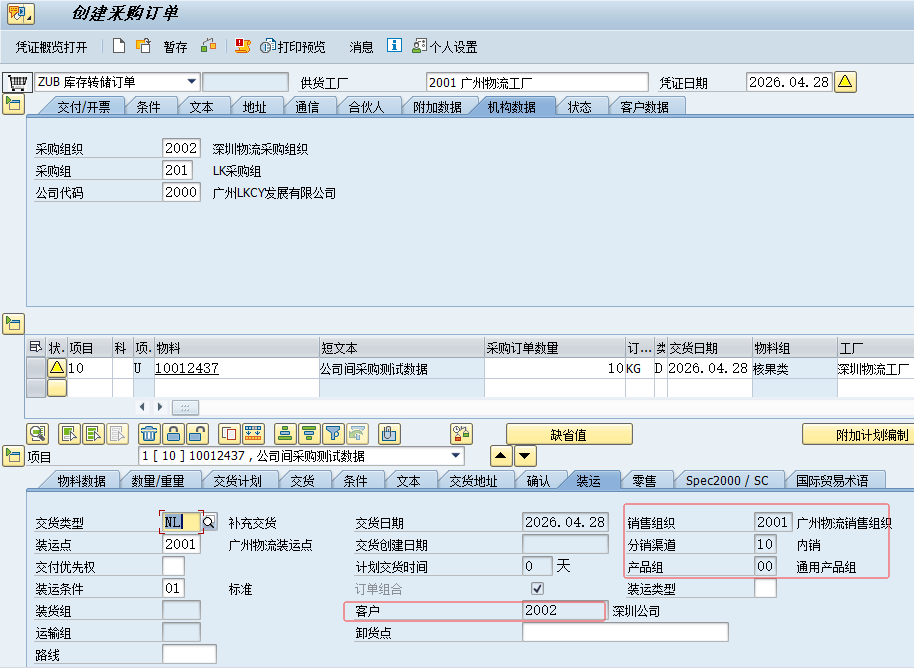Click the funnel filter icon in item toolbar
The height and width of the screenshot is (671, 914).
[x=333, y=434]
